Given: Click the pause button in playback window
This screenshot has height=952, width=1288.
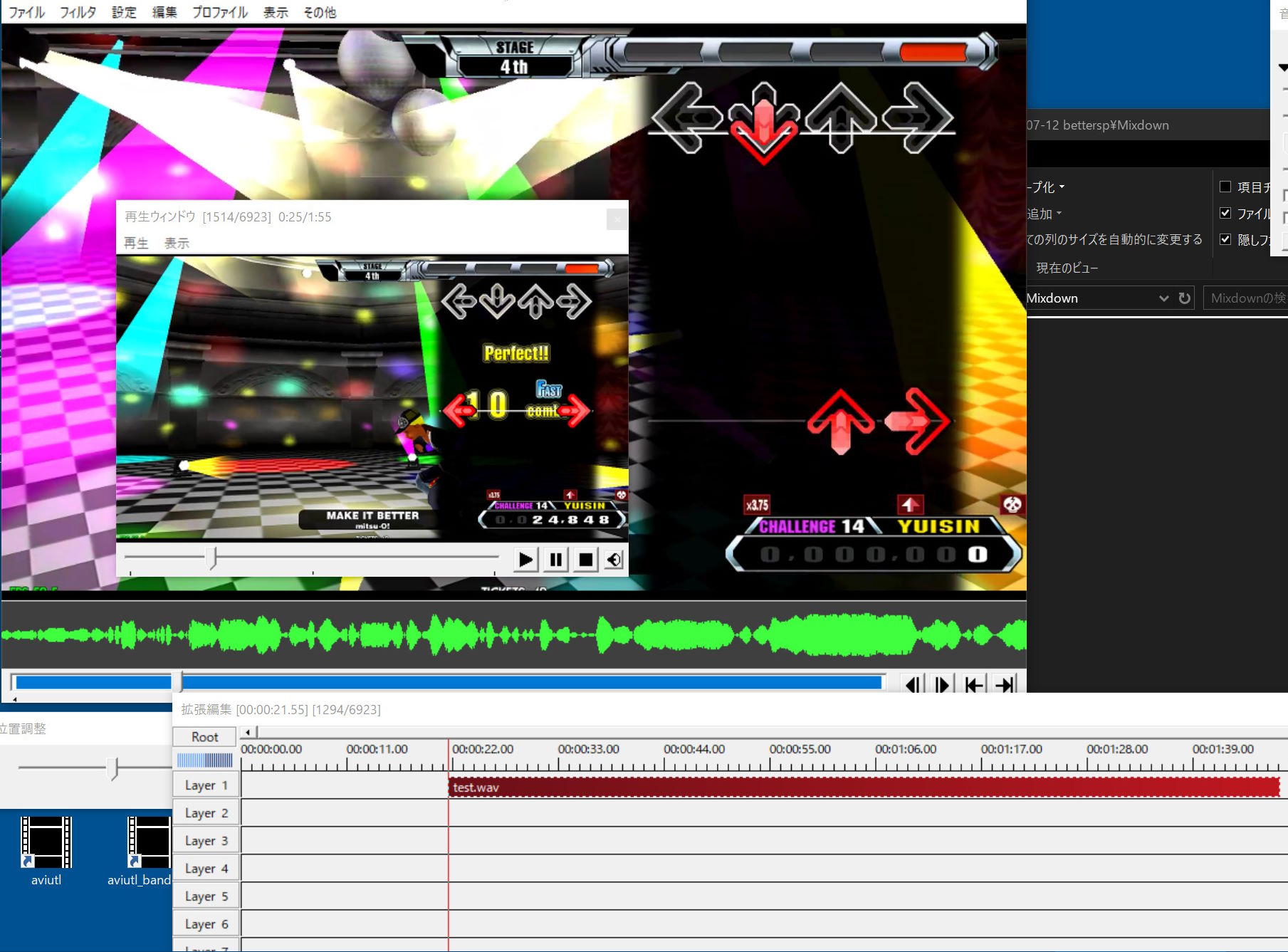Looking at the screenshot, I should click(x=555, y=560).
